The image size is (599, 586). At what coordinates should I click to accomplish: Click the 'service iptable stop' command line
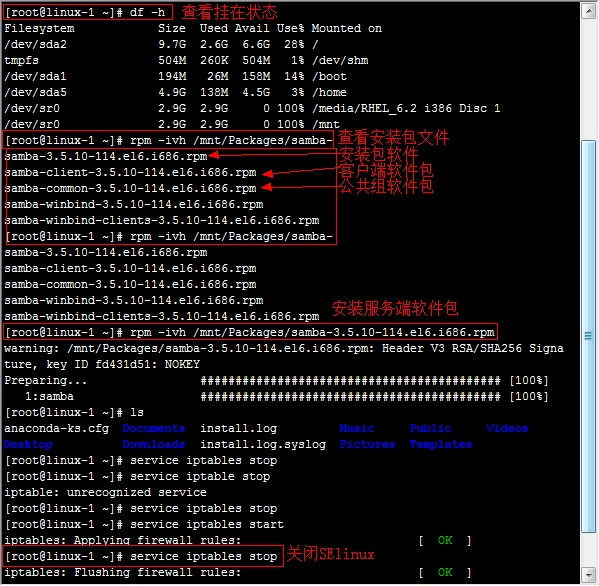138,477
